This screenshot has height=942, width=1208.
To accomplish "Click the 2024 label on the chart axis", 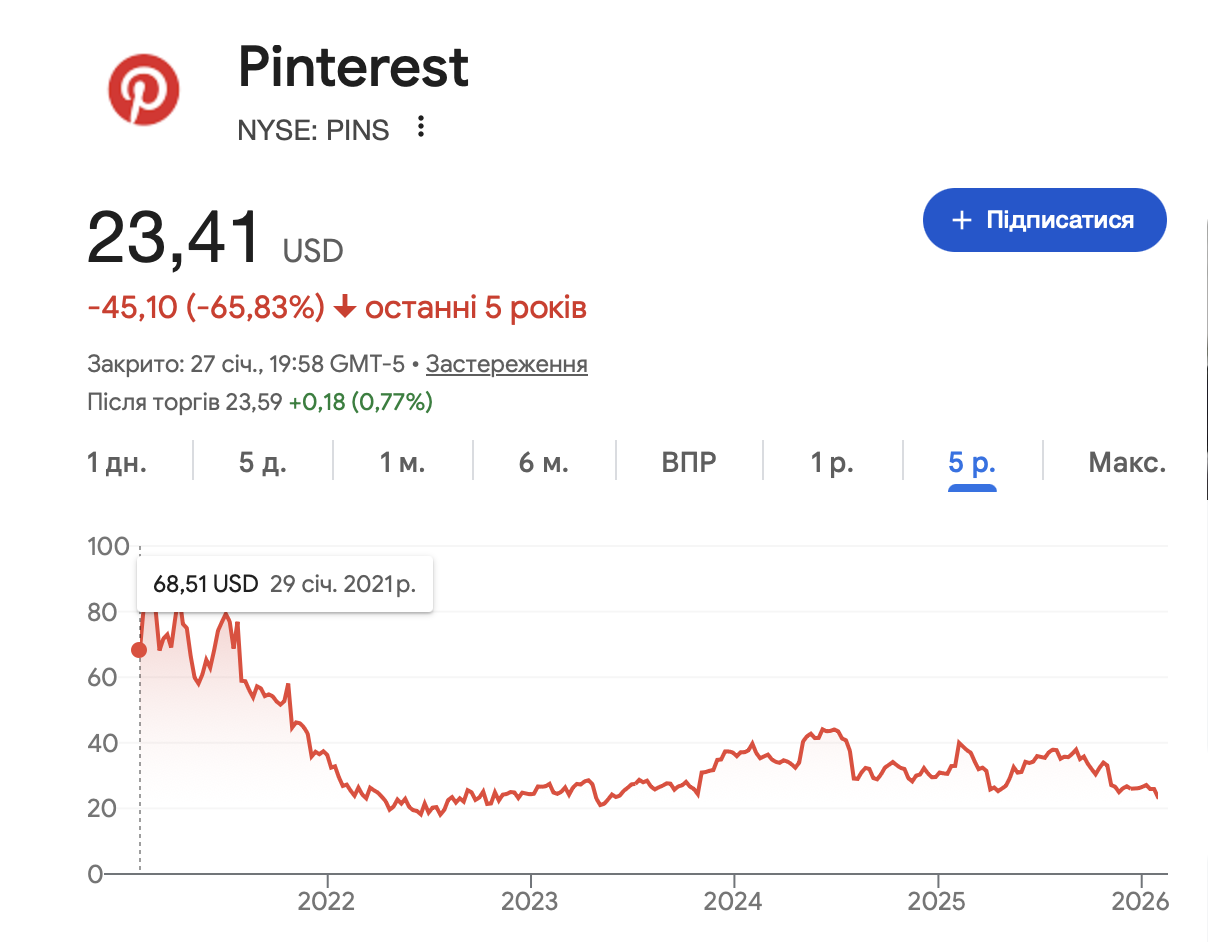I will coord(733,901).
